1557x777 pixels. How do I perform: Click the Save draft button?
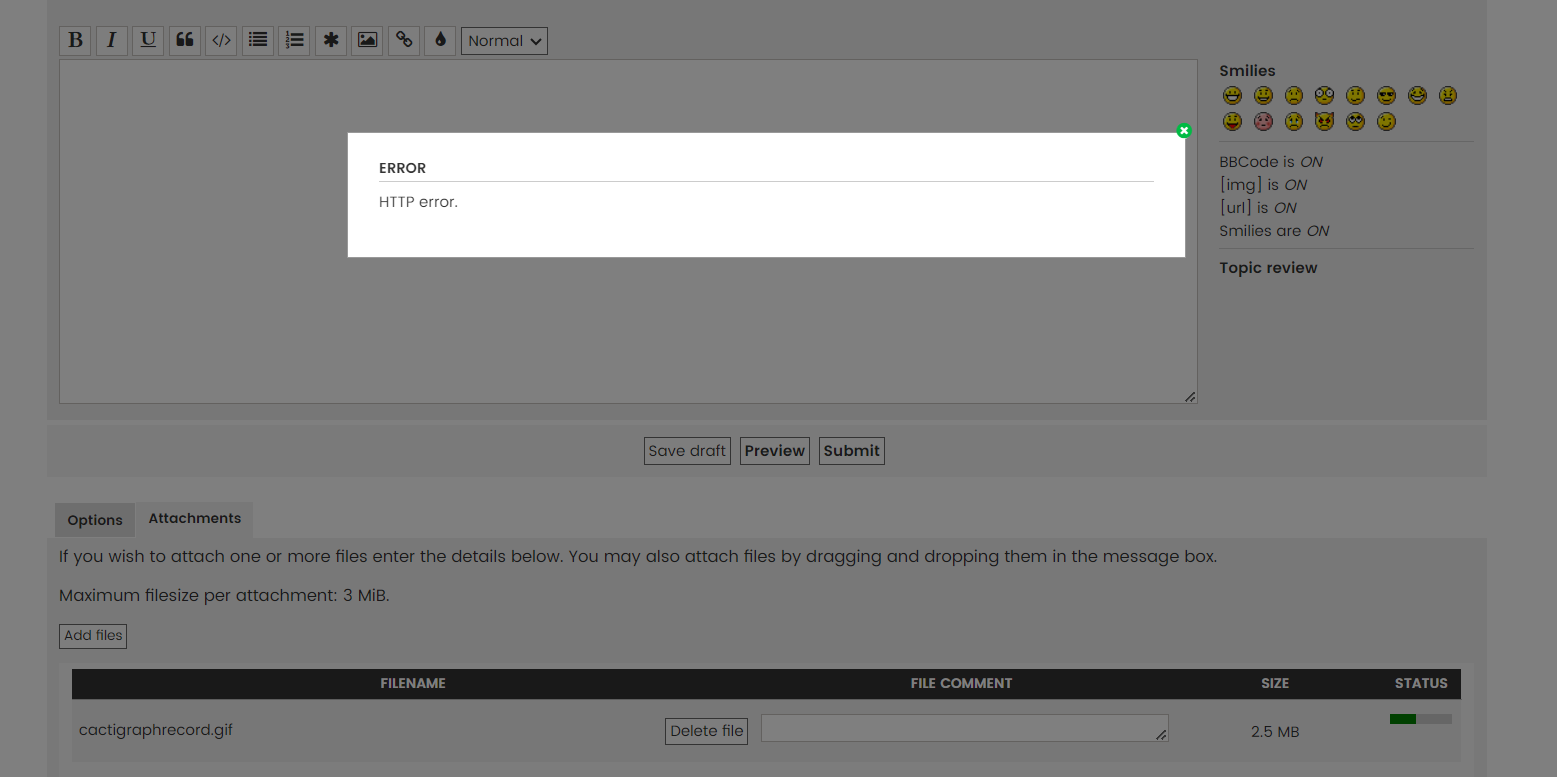point(687,451)
